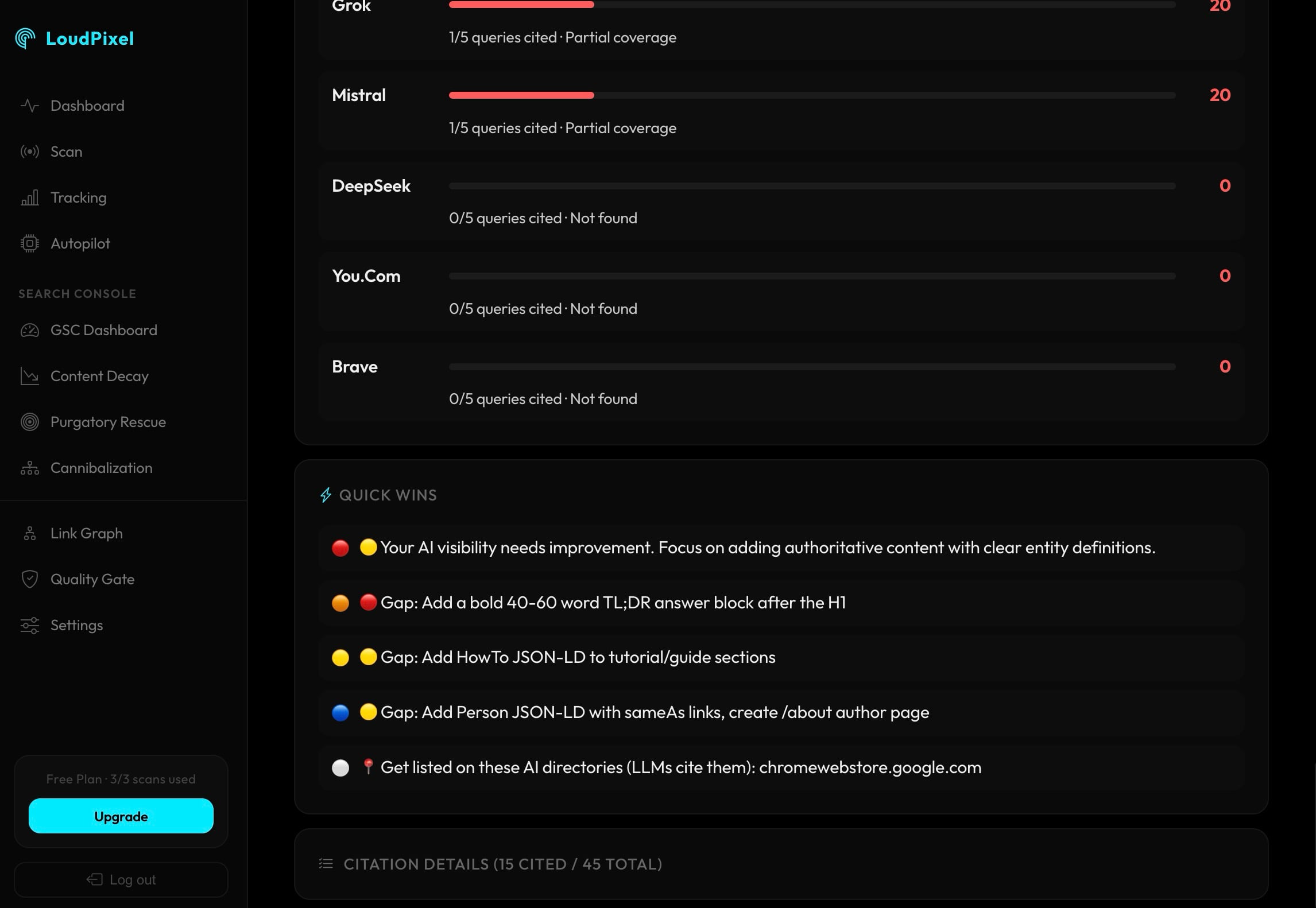Click the AI directories quick win row
1316x908 pixels.
(x=680, y=767)
